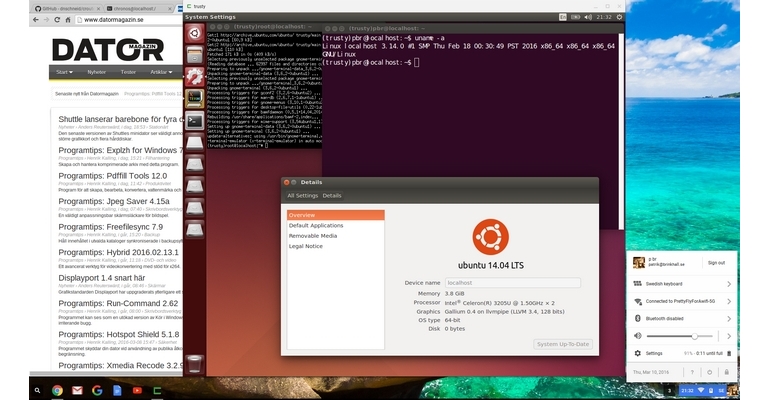Click browser back arrow

point(35,20)
